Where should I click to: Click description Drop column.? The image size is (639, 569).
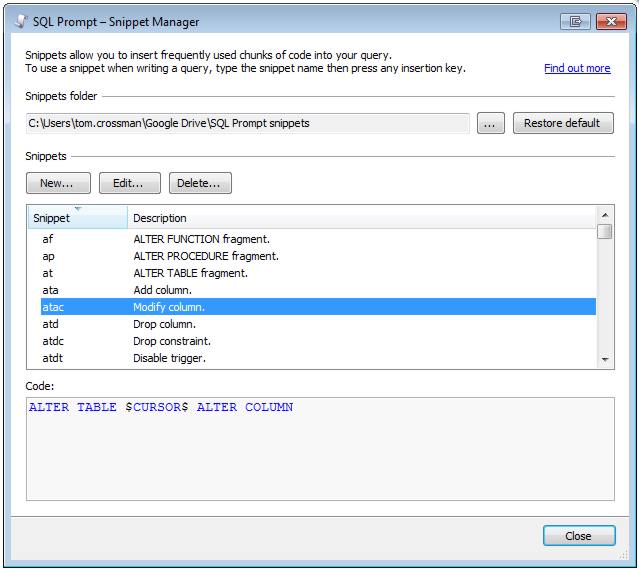point(164,324)
